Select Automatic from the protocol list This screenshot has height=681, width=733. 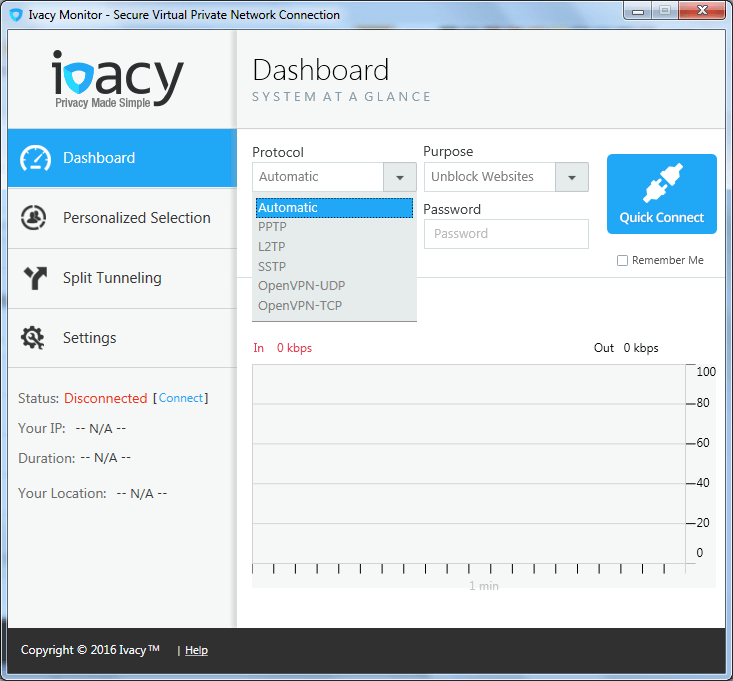pos(334,208)
